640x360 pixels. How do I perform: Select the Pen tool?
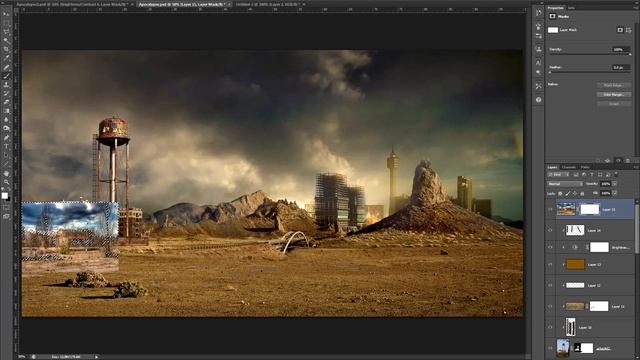(x=6, y=138)
